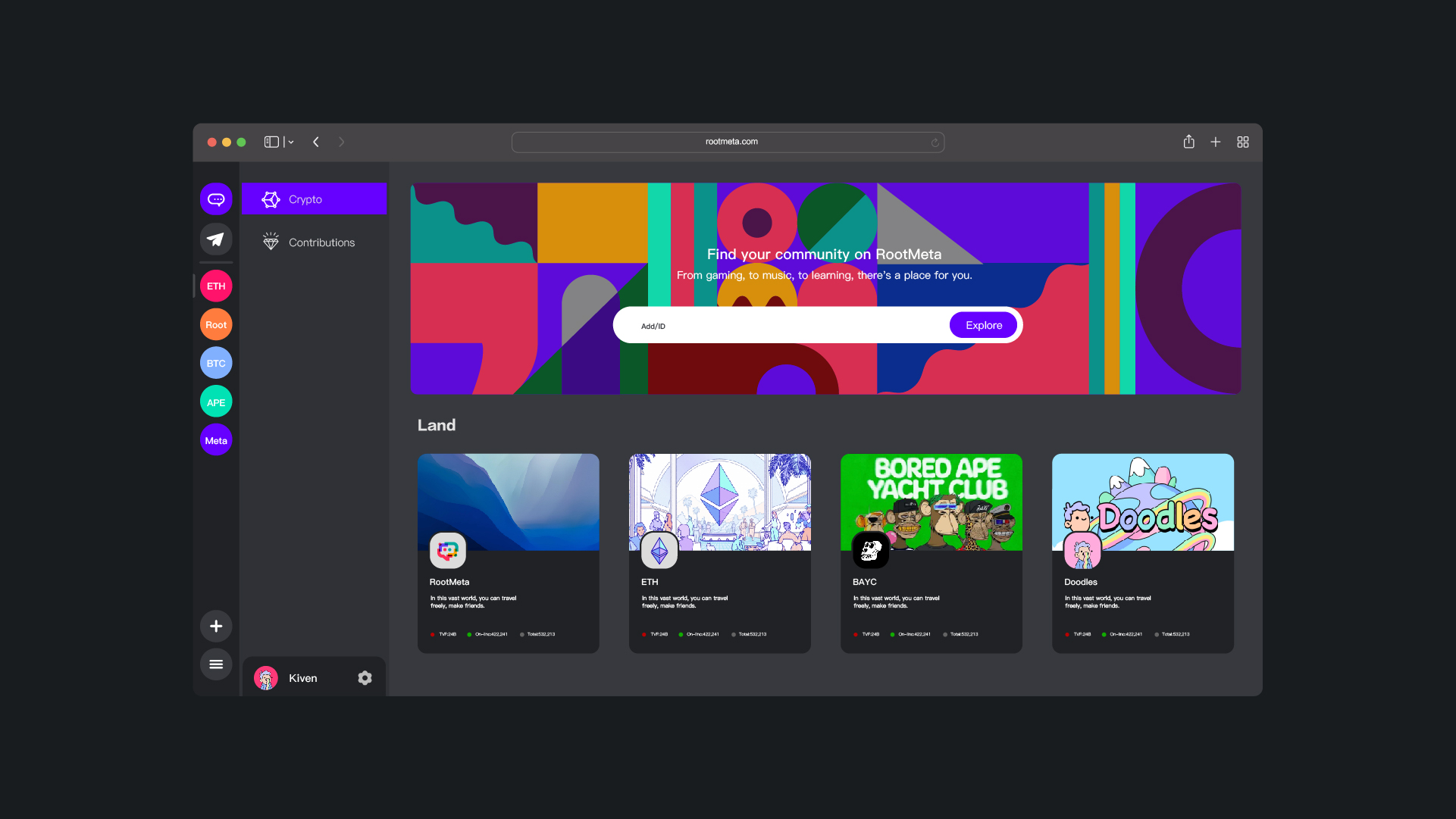Viewport: 1456px width, 819px height.
Task: Click the 'BAYC' card title text
Action: (865, 582)
